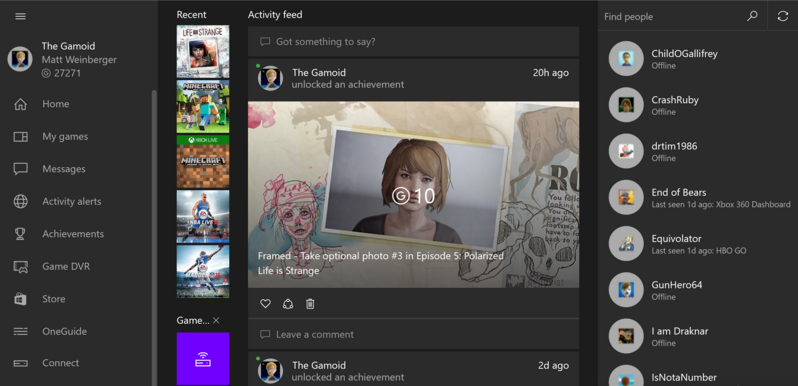Open the Xbox Live Minecraft tile
The width and height of the screenshot is (798, 386).
pyautogui.click(x=203, y=161)
